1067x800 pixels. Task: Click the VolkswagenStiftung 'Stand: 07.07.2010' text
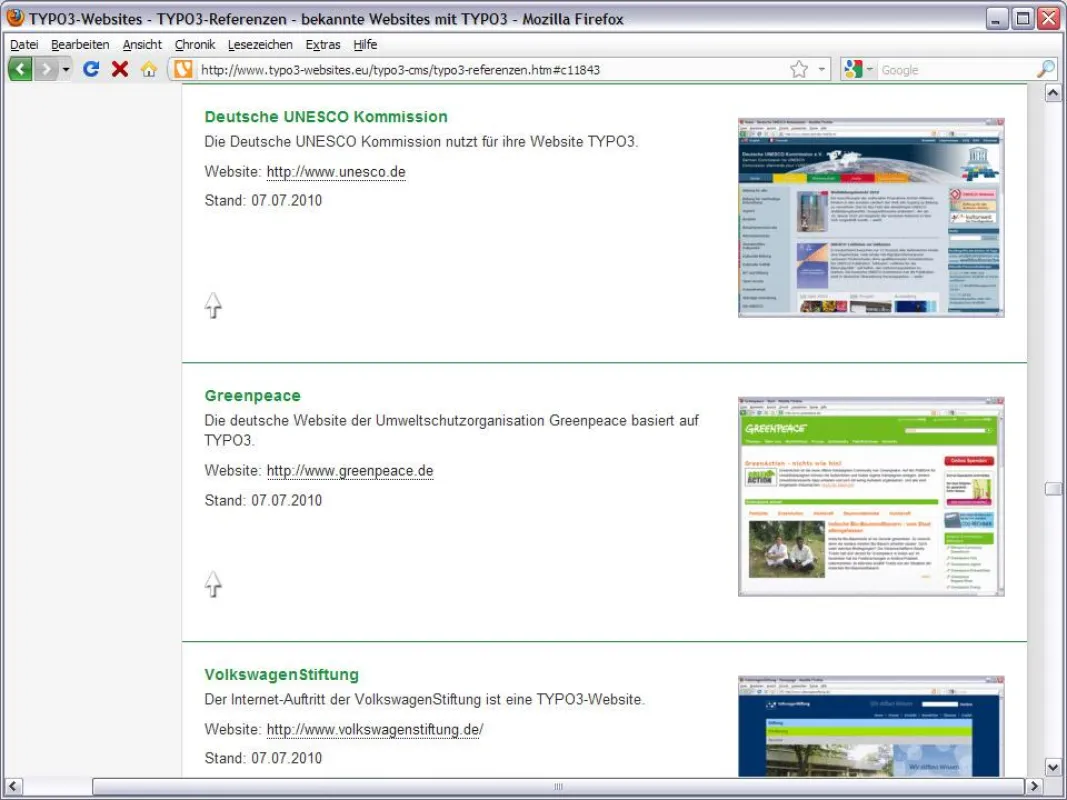(263, 758)
